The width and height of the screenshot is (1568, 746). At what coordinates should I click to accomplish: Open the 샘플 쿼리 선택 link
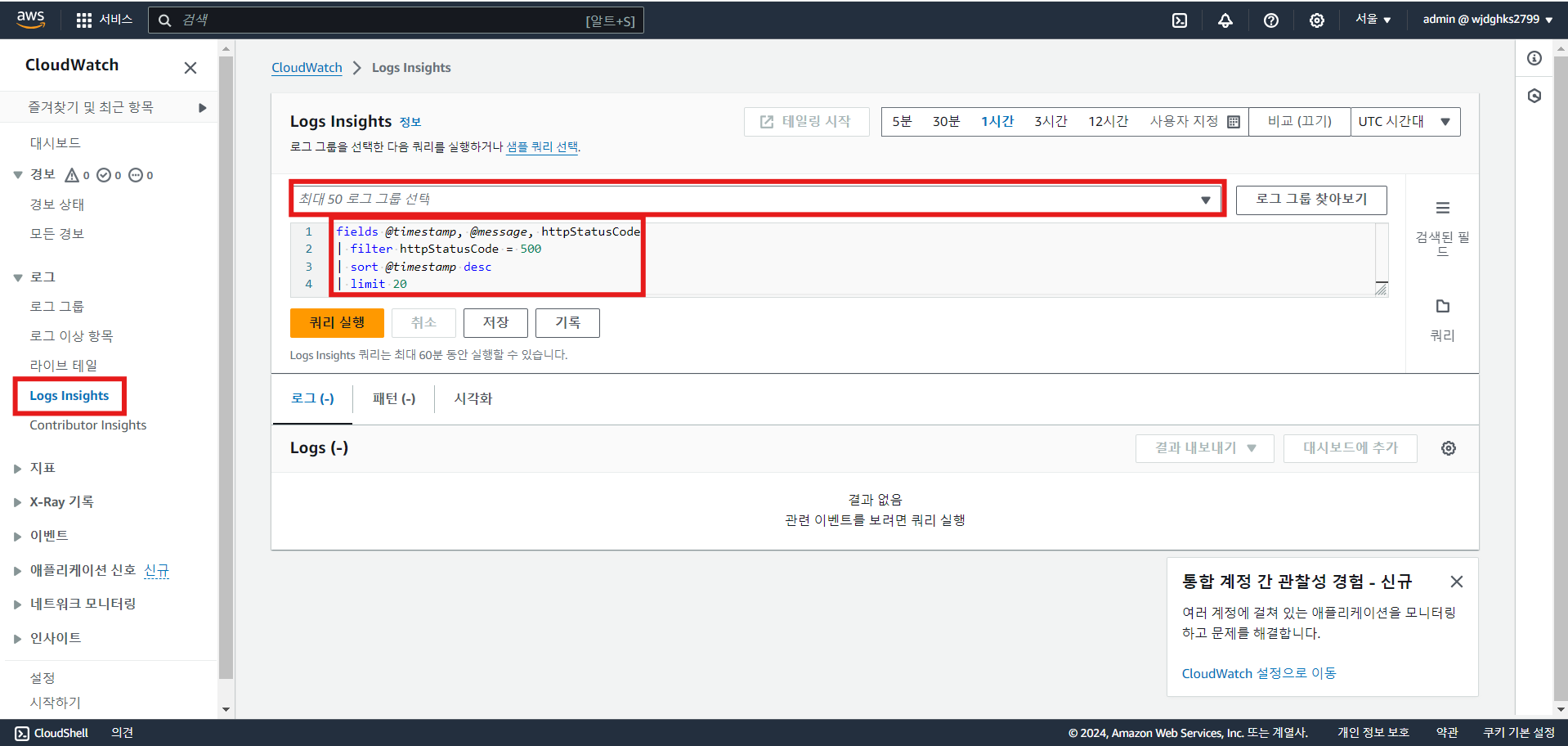(x=542, y=147)
